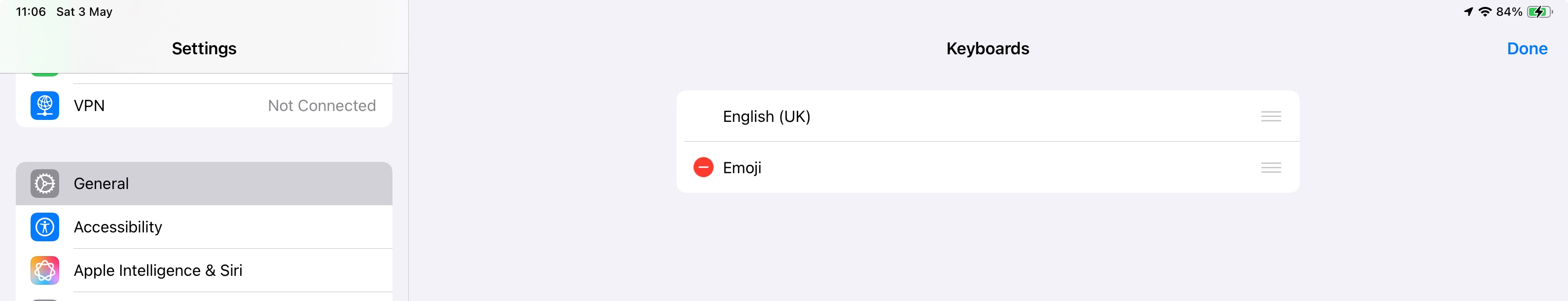The width and height of the screenshot is (1568, 301).
Task: Tap red delete icon beside Emoji
Action: [x=703, y=167]
